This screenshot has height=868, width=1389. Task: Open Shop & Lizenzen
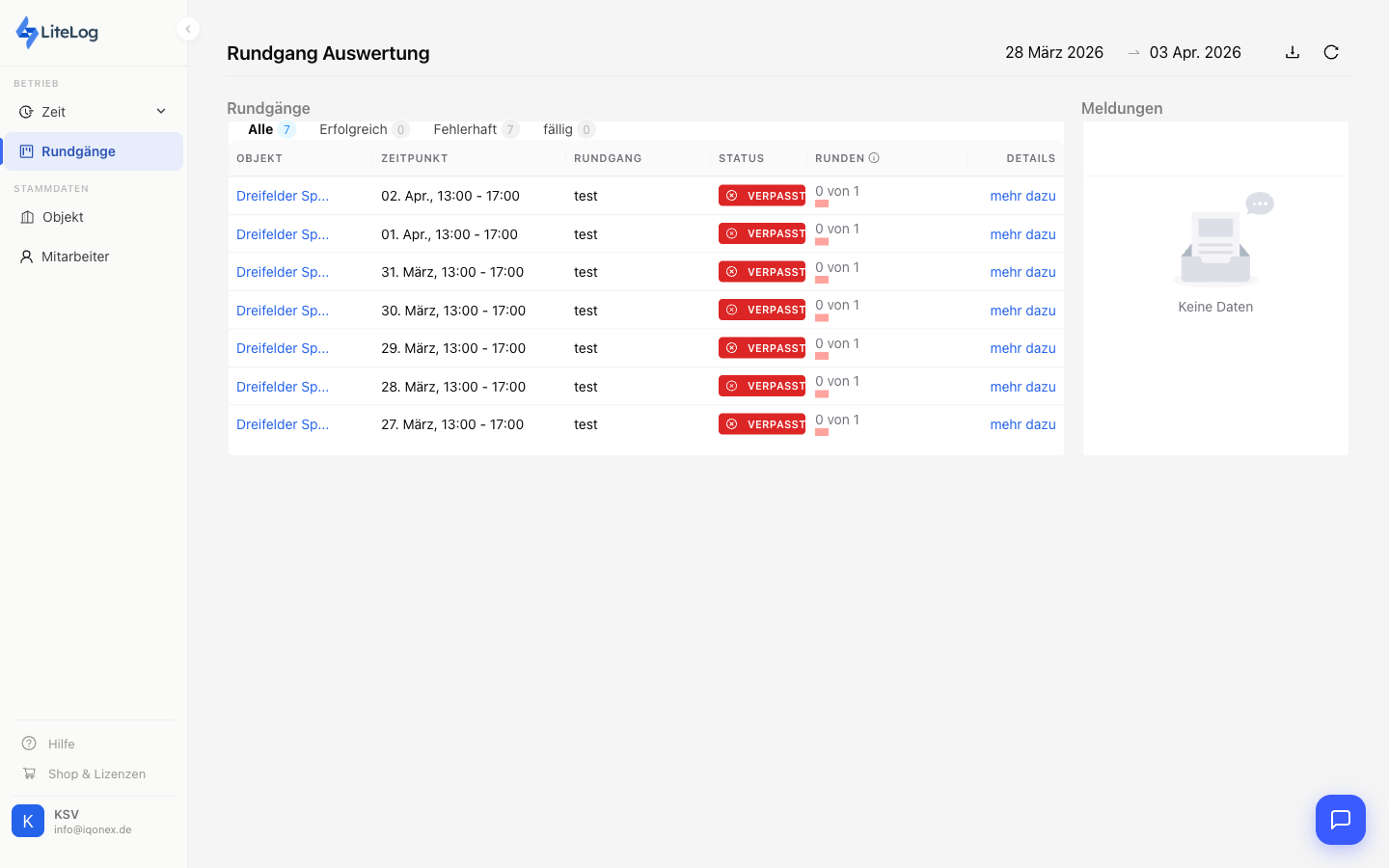pos(96,773)
